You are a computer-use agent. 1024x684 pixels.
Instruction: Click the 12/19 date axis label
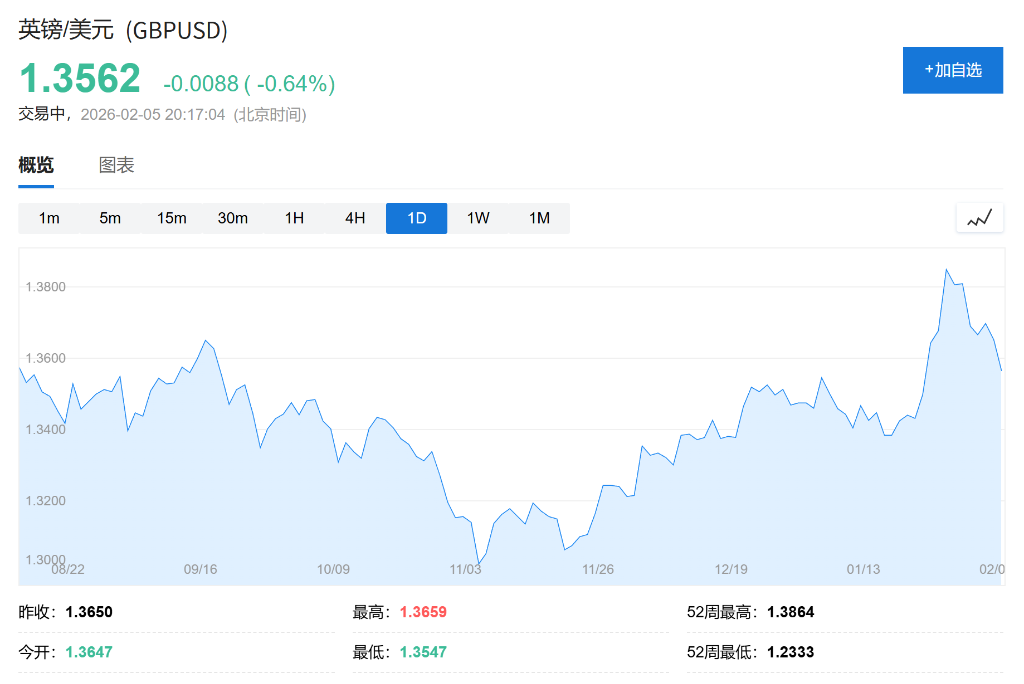[731, 569]
